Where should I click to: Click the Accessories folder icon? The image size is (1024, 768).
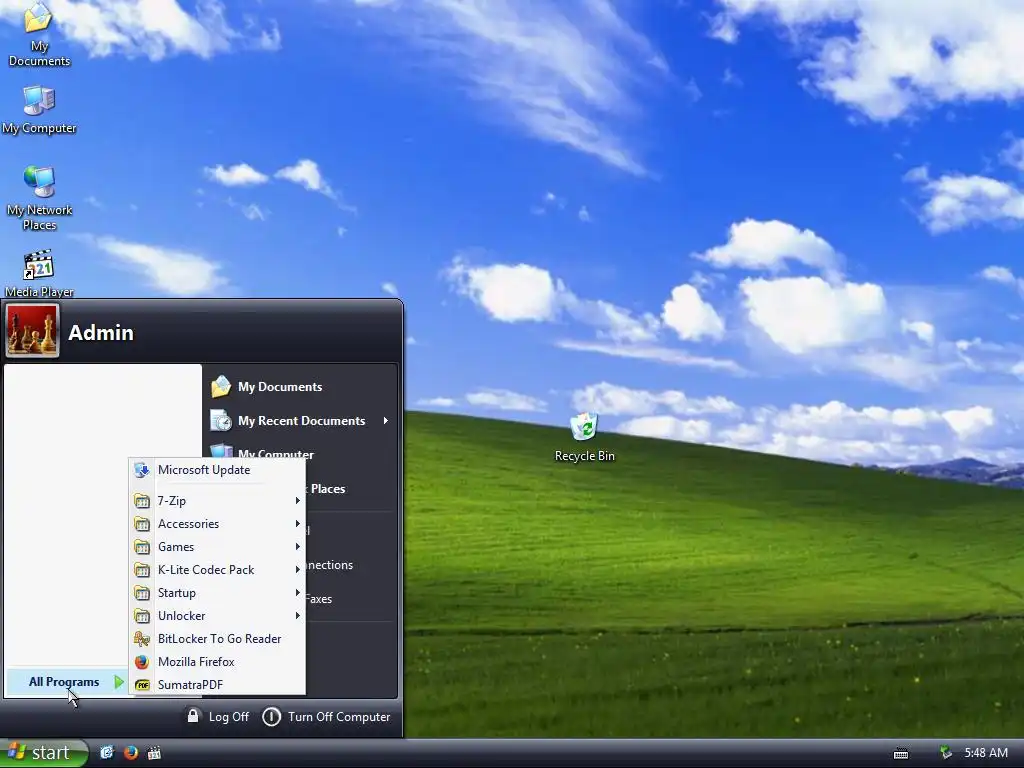[142, 524]
